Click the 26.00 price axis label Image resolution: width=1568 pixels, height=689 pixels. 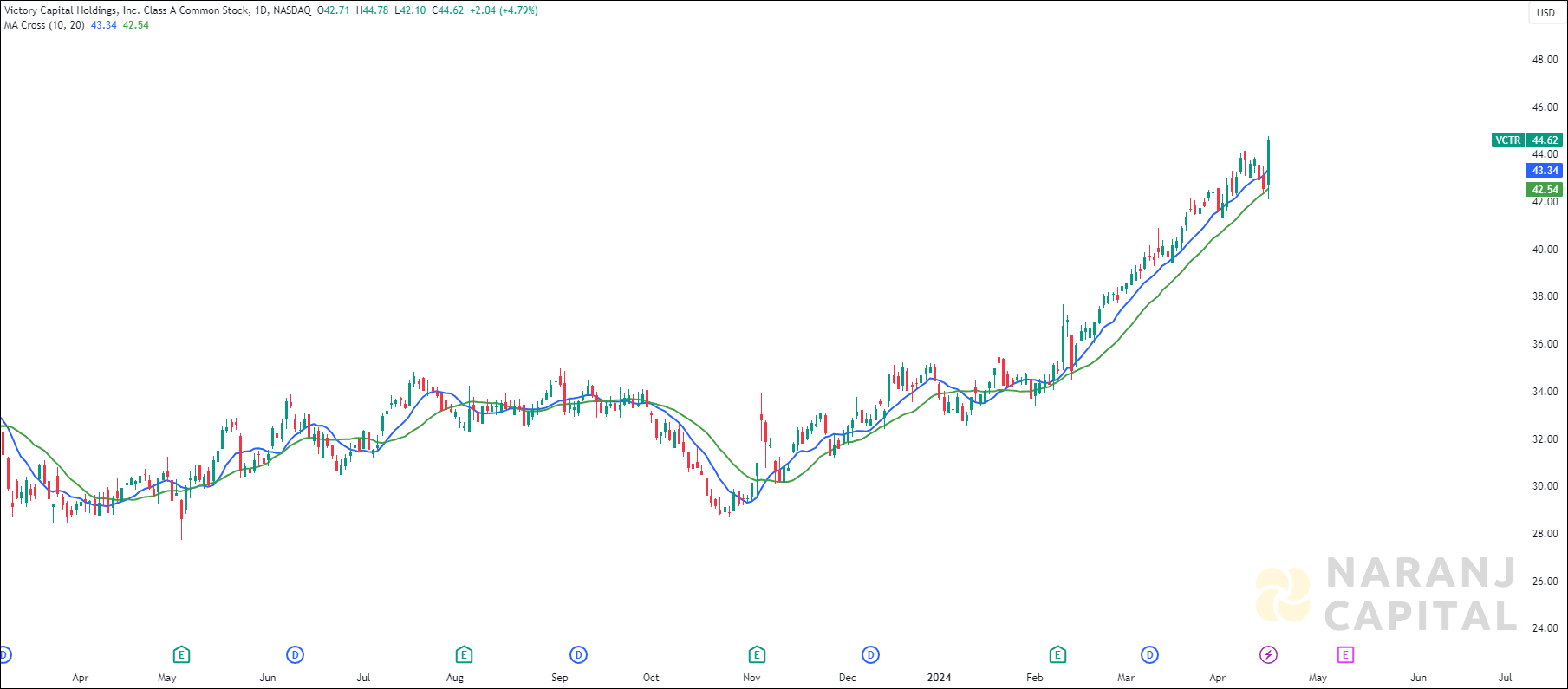tap(1545, 582)
